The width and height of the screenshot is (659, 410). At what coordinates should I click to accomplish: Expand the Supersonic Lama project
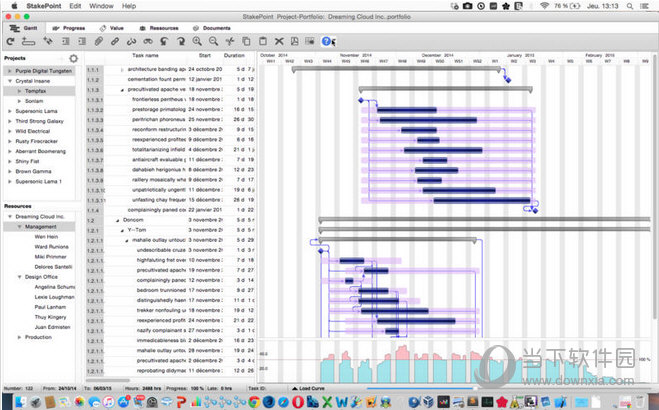coord(10,111)
